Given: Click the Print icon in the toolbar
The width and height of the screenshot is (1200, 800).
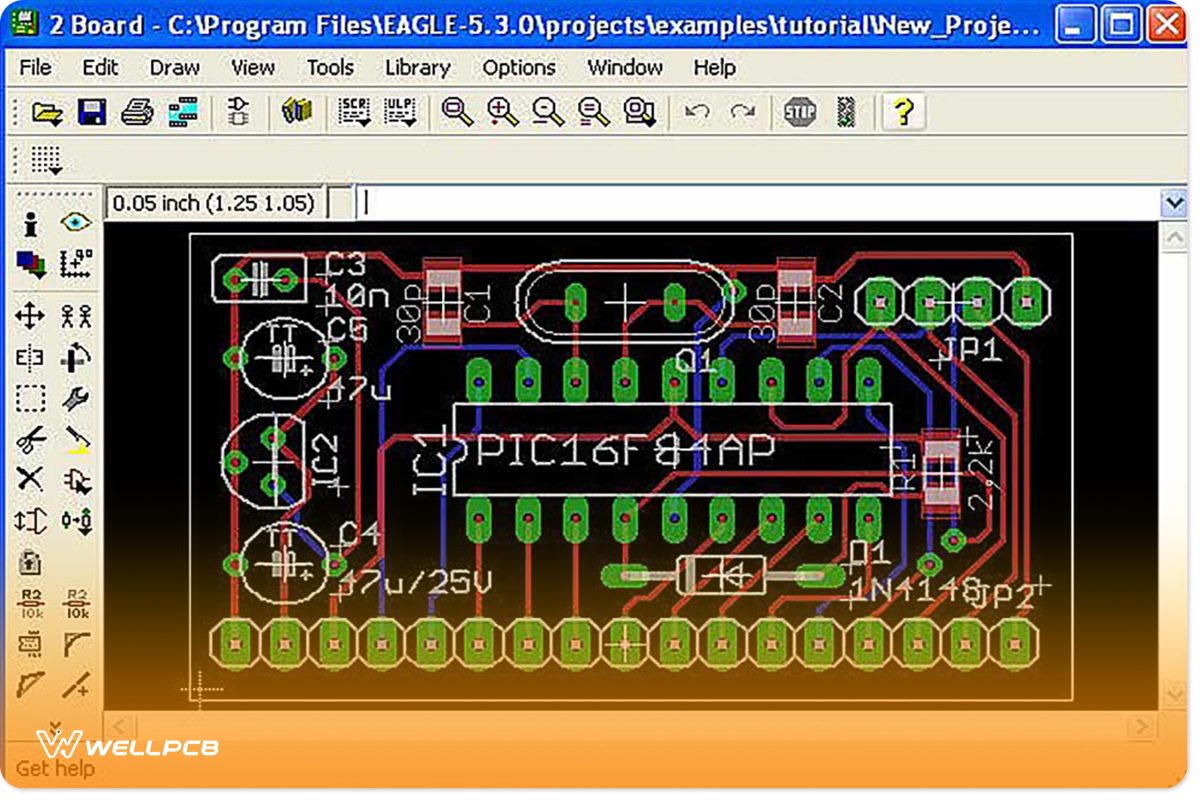Looking at the screenshot, I should pyautogui.click(x=137, y=112).
